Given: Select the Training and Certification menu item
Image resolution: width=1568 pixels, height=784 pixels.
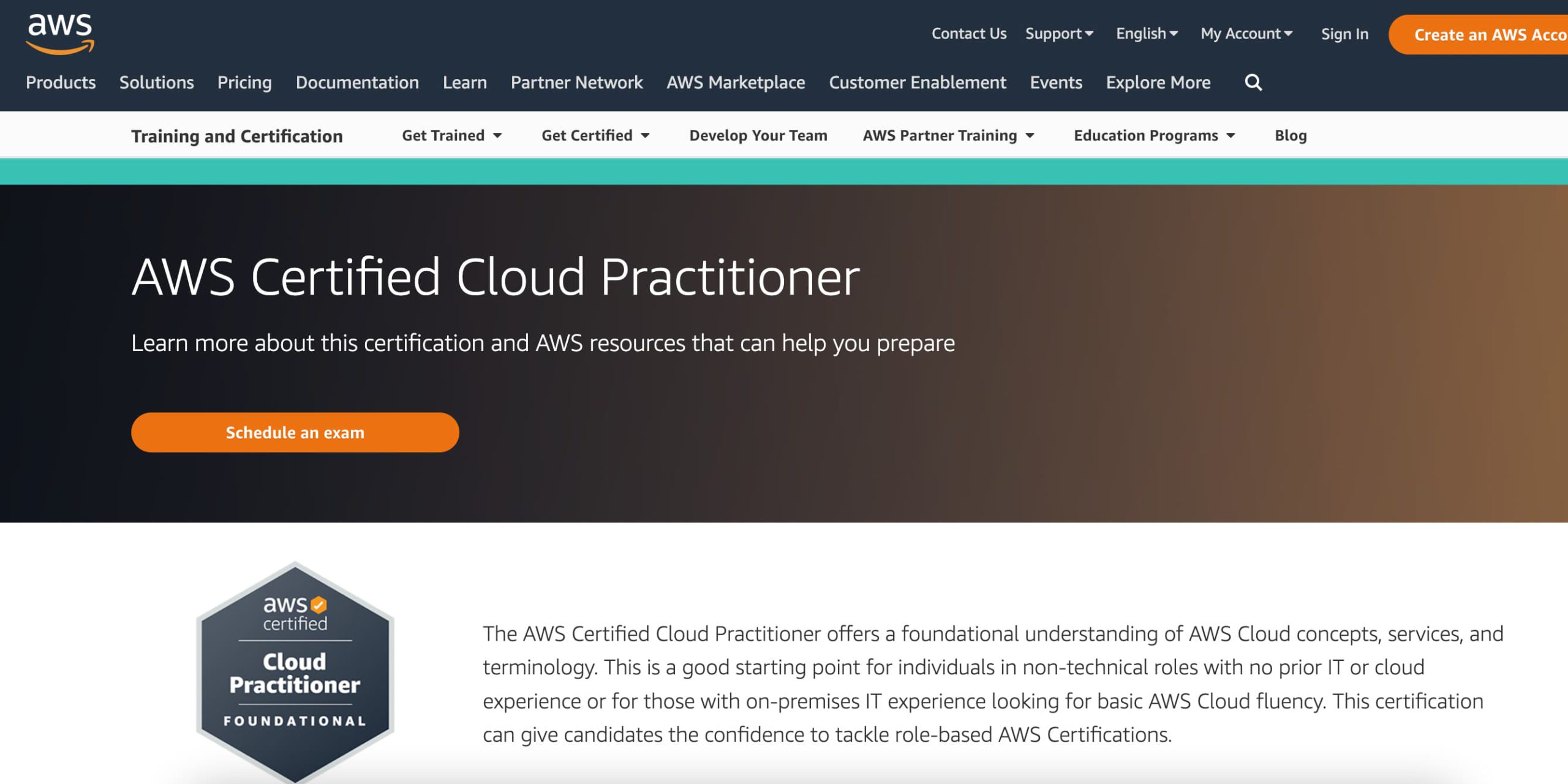Looking at the screenshot, I should pos(237,135).
